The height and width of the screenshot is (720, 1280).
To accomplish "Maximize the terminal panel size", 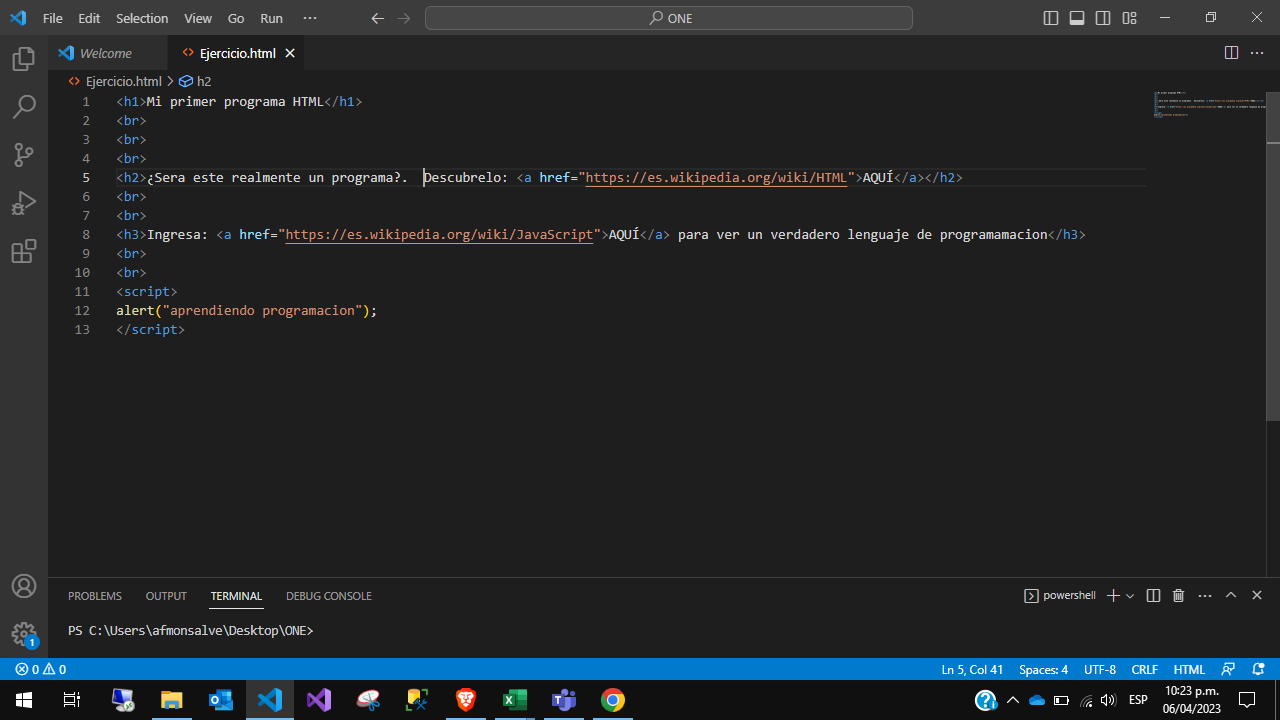I will click(x=1231, y=596).
